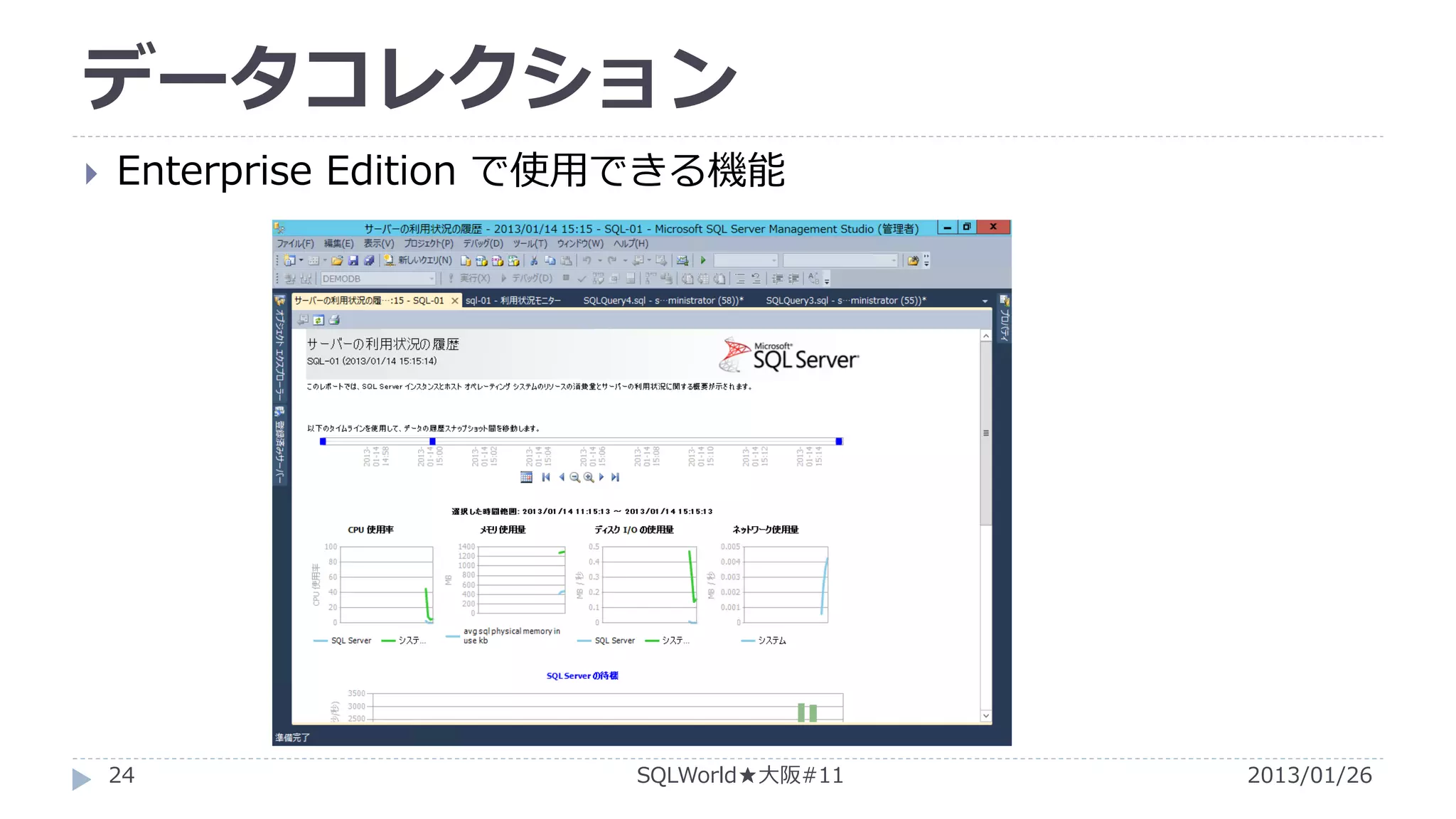Open the 登録済みサーバー side panel

pos(280,446)
